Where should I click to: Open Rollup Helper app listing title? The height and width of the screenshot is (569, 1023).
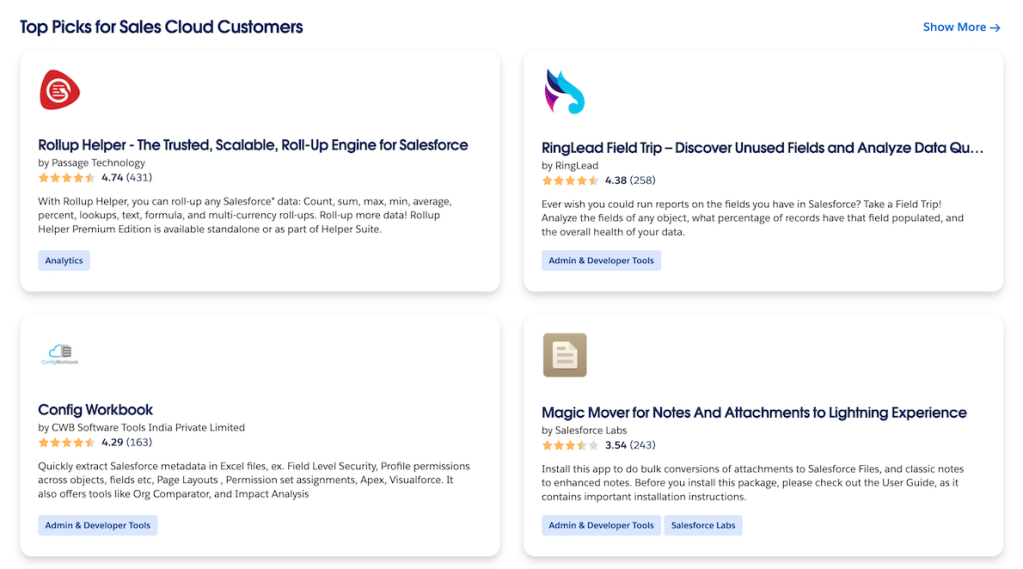253,145
